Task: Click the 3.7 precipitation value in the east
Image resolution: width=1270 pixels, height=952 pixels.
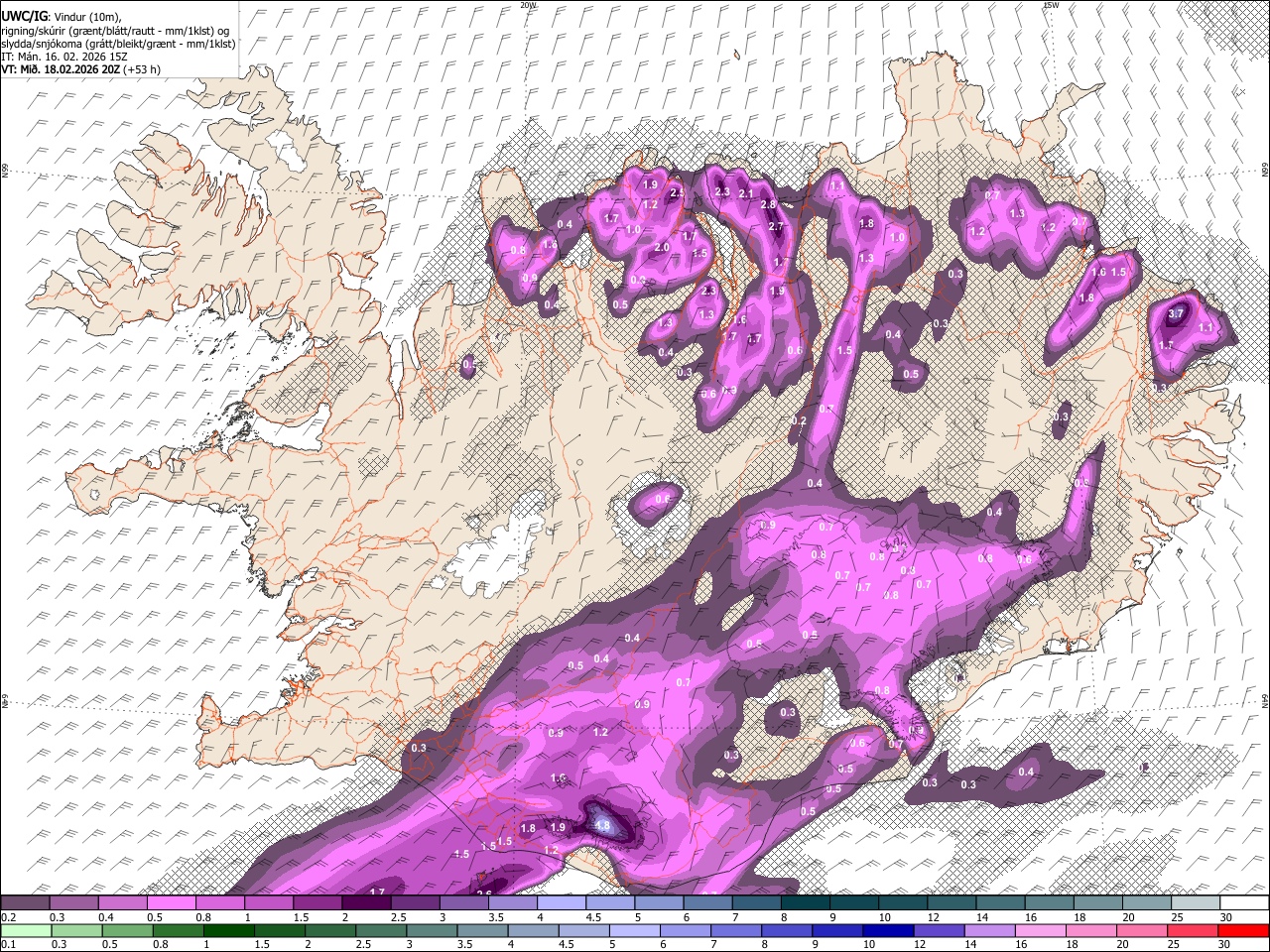Action: pos(1177,313)
